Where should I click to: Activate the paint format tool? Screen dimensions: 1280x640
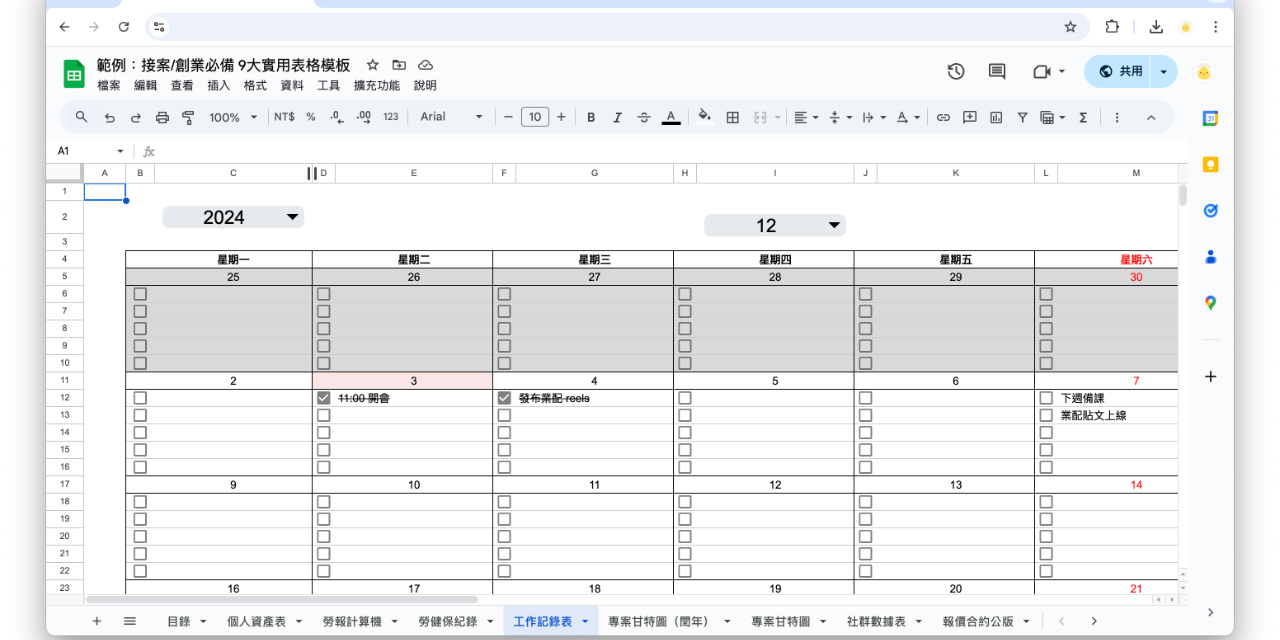point(188,117)
